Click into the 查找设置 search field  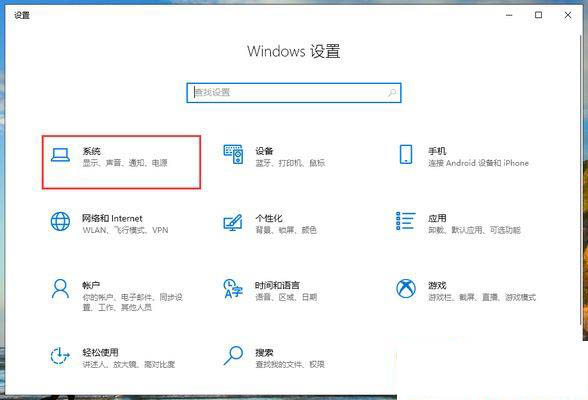(294, 93)
